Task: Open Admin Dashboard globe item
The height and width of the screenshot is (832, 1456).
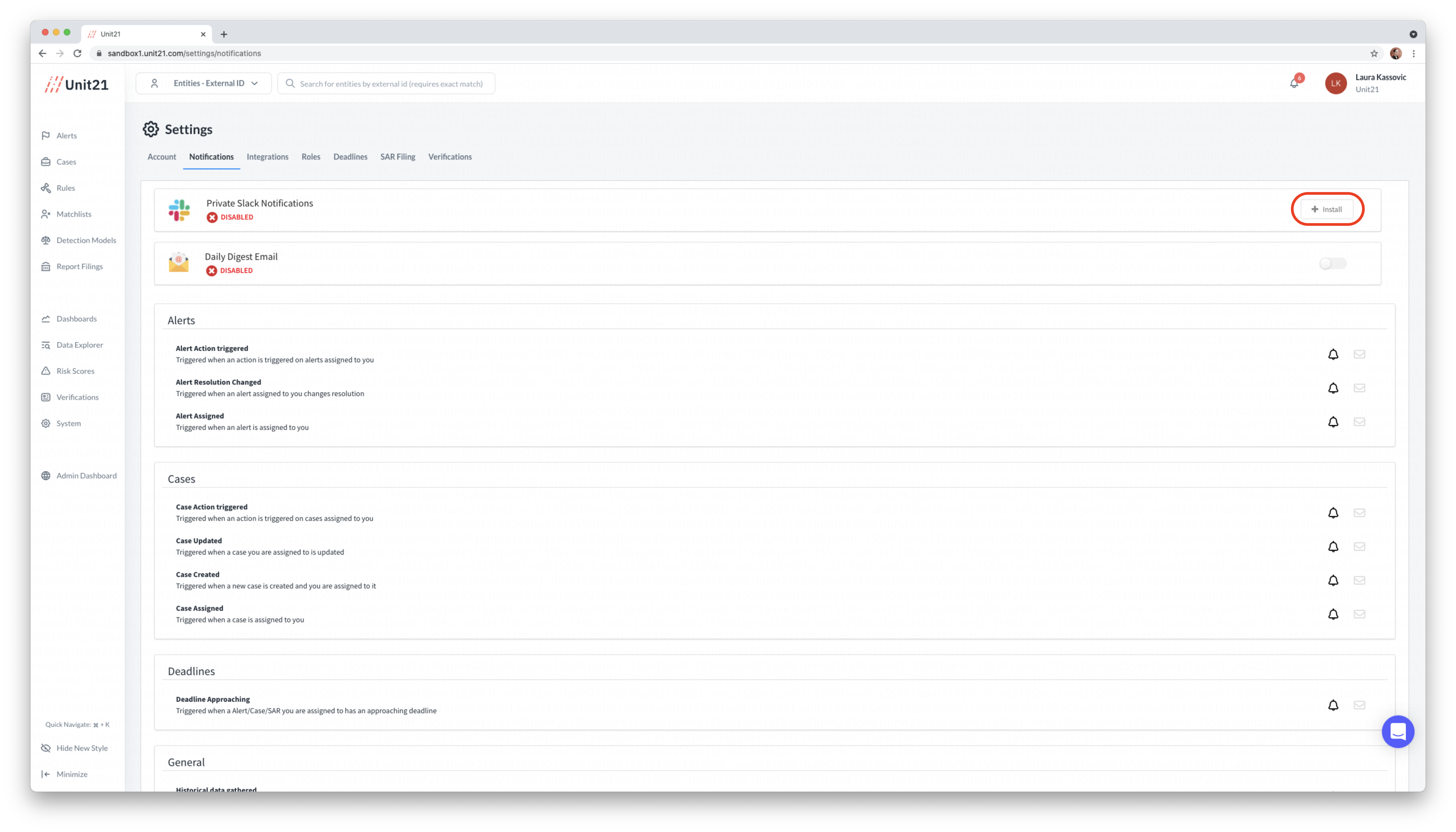Action: click(x=86, y=475)
